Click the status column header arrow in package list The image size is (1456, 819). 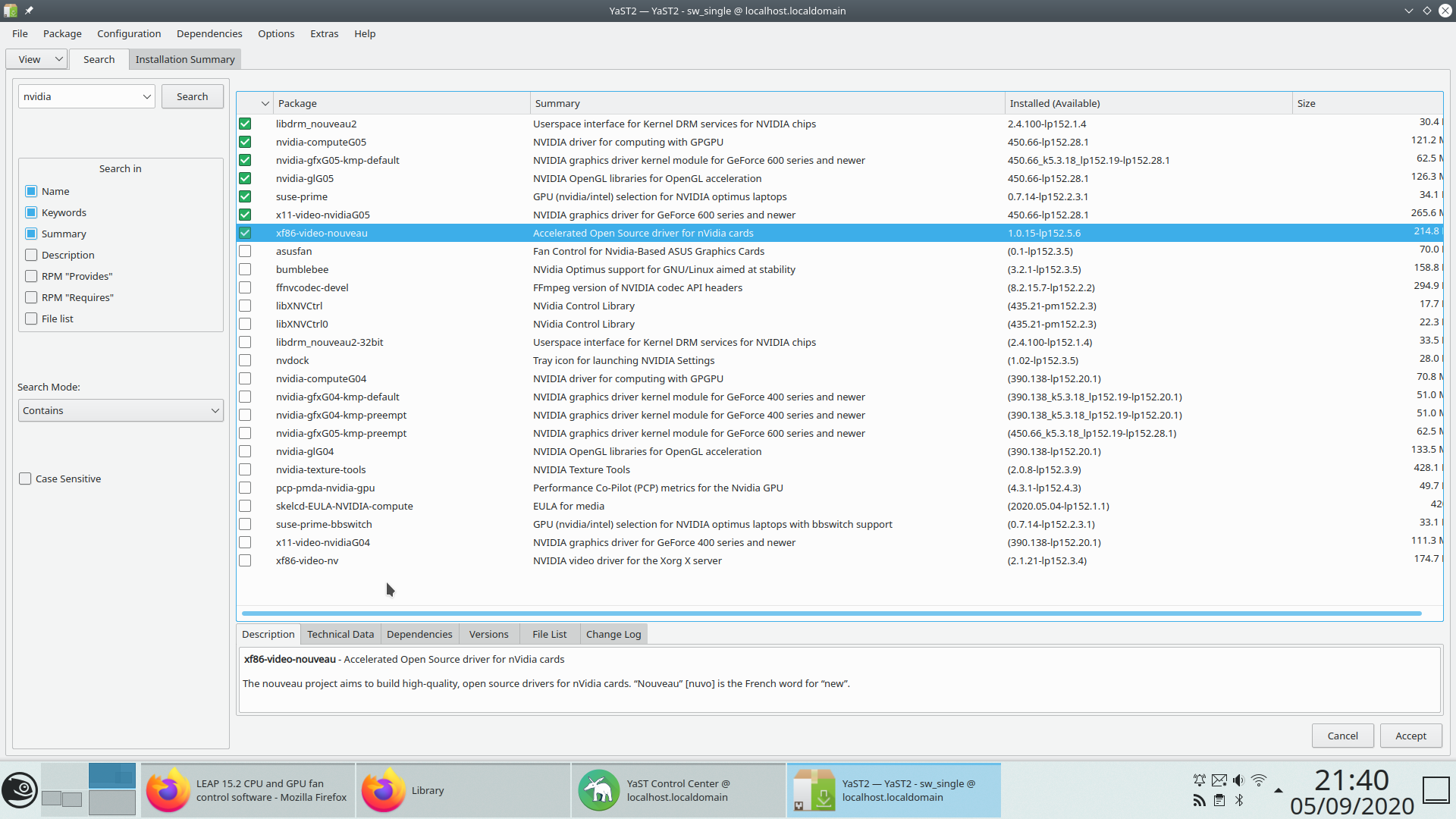265,103
